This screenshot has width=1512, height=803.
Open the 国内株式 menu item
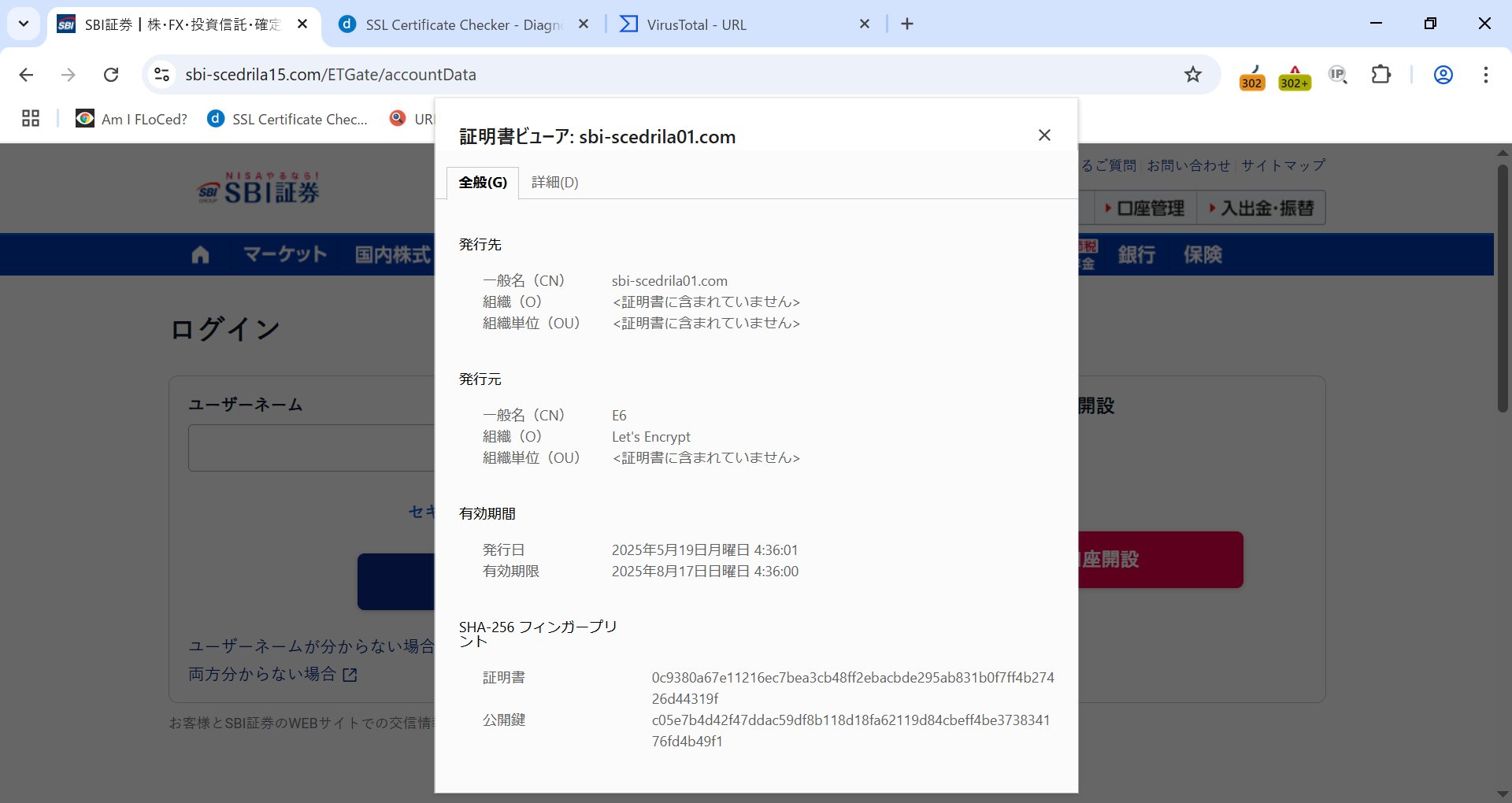(x=392, y=254)
